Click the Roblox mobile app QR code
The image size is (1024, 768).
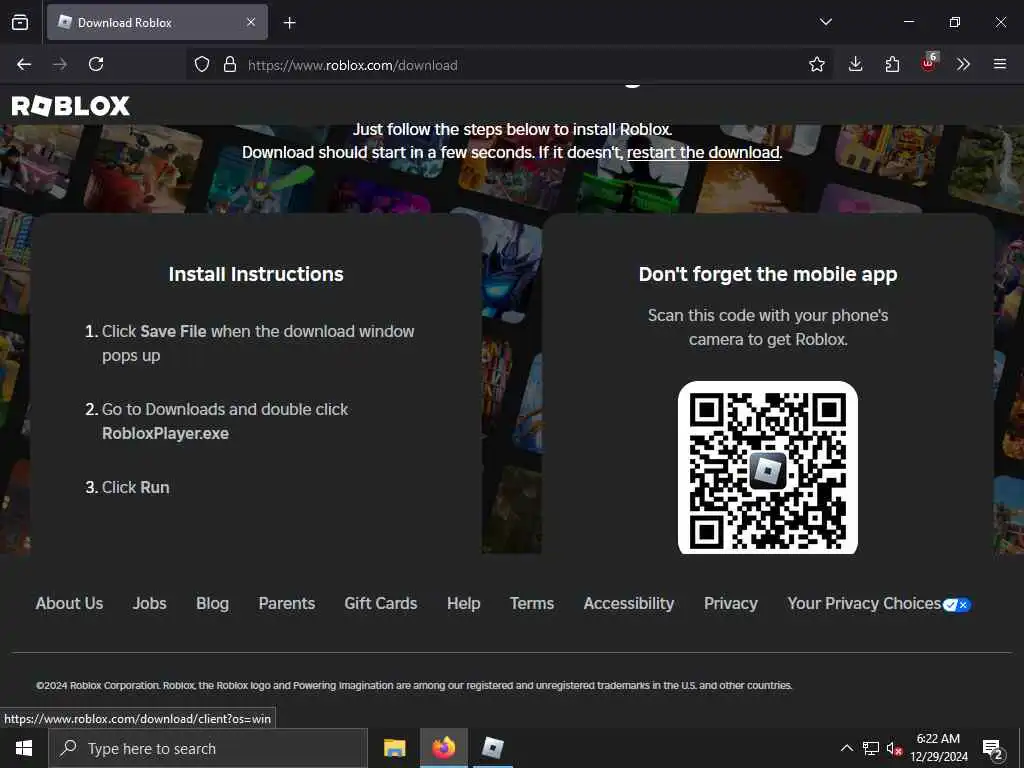click(767, 468)
